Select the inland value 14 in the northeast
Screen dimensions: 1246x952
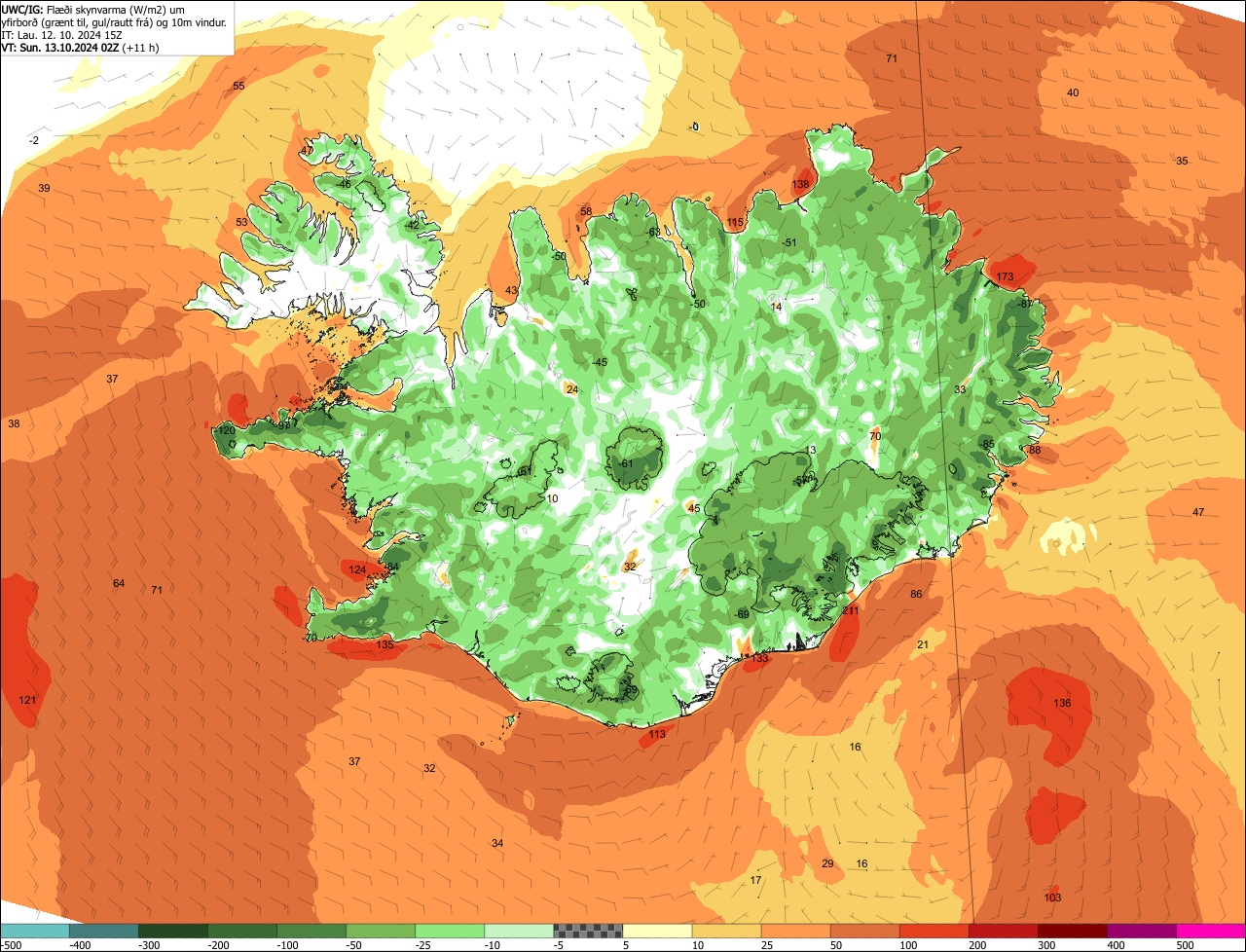point(776,307)
